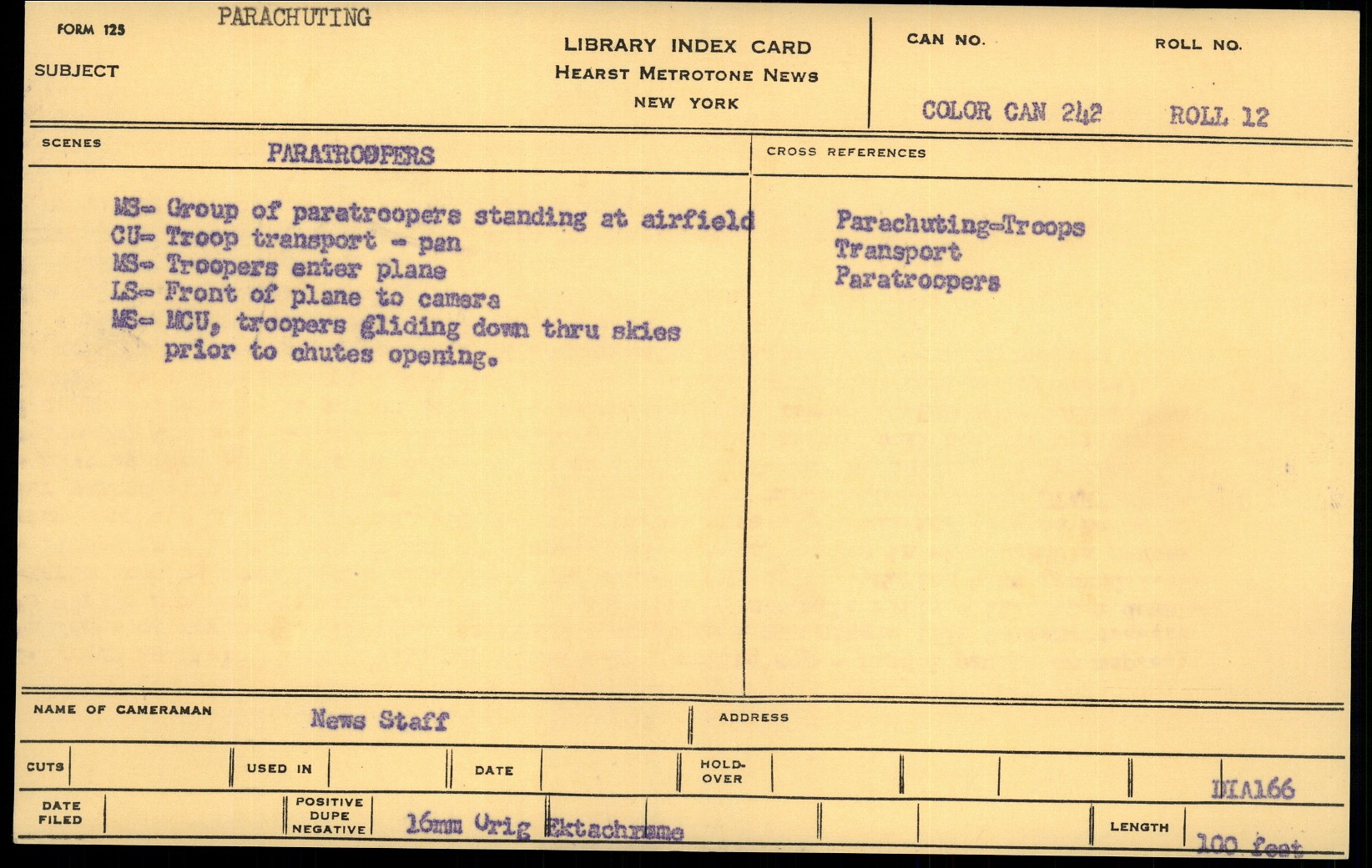Click the Parachuting-Troops cross reference
This screenshot has width=1372, height=868.
(960, 225)
